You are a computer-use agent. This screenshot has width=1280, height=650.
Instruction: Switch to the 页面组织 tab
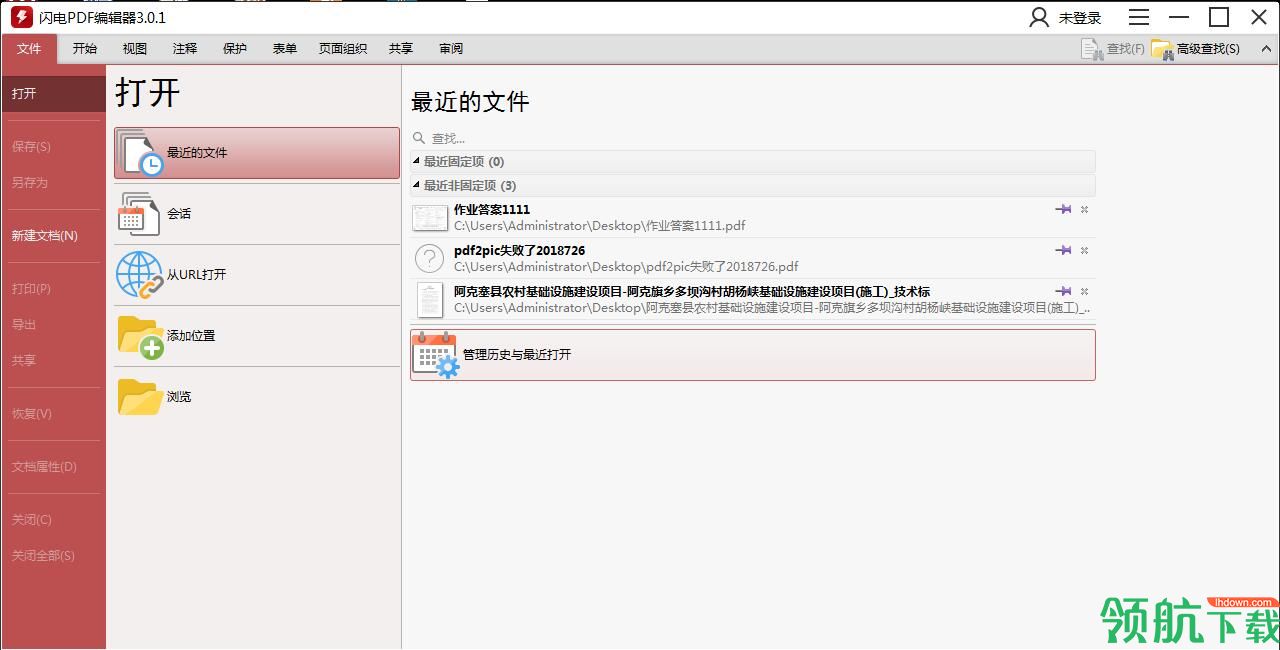pos(343,49)
